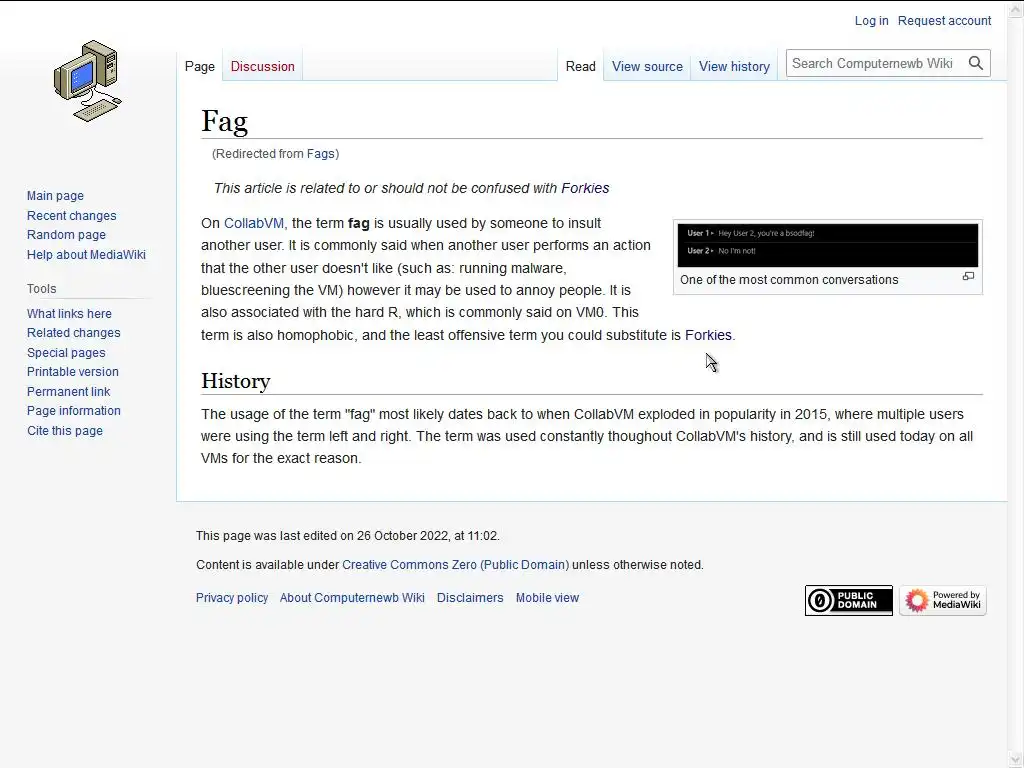The image size is (1024, 768).
Task: Click the Public Domain badge
Action: pyautogui.click(x=848, y=600)
